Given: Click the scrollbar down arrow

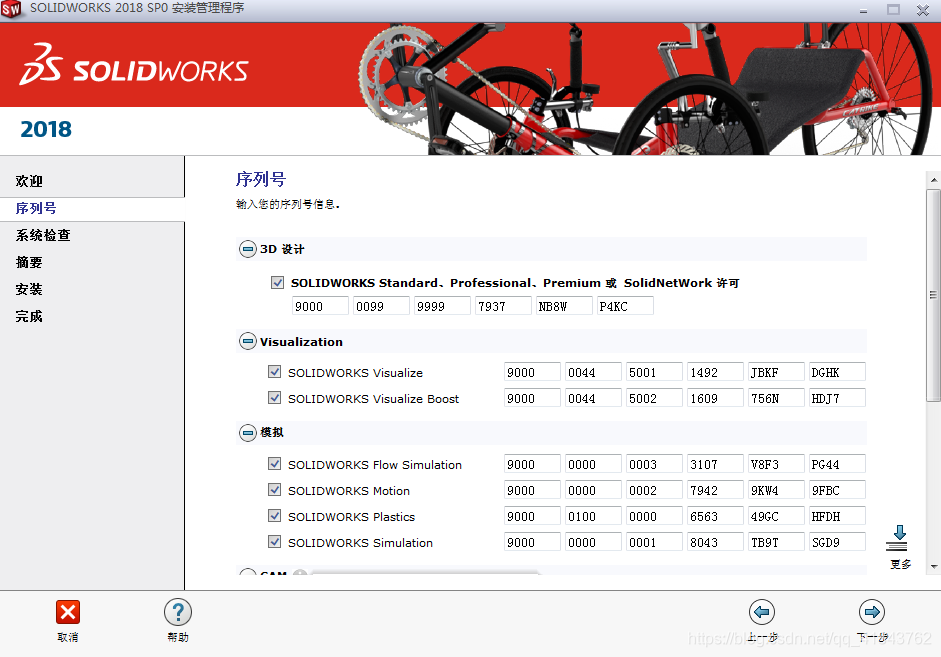Looking at the screenshot, I should [934, 566].
